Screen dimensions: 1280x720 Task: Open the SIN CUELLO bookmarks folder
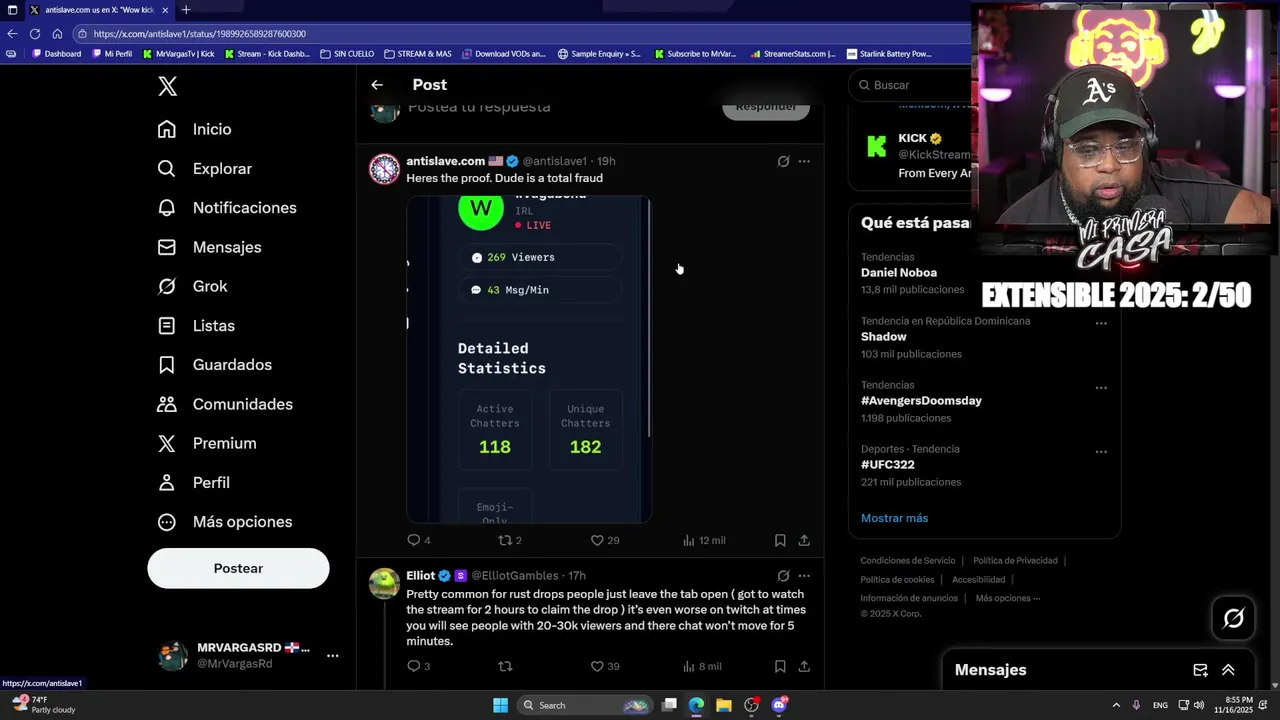coord(347,54)
